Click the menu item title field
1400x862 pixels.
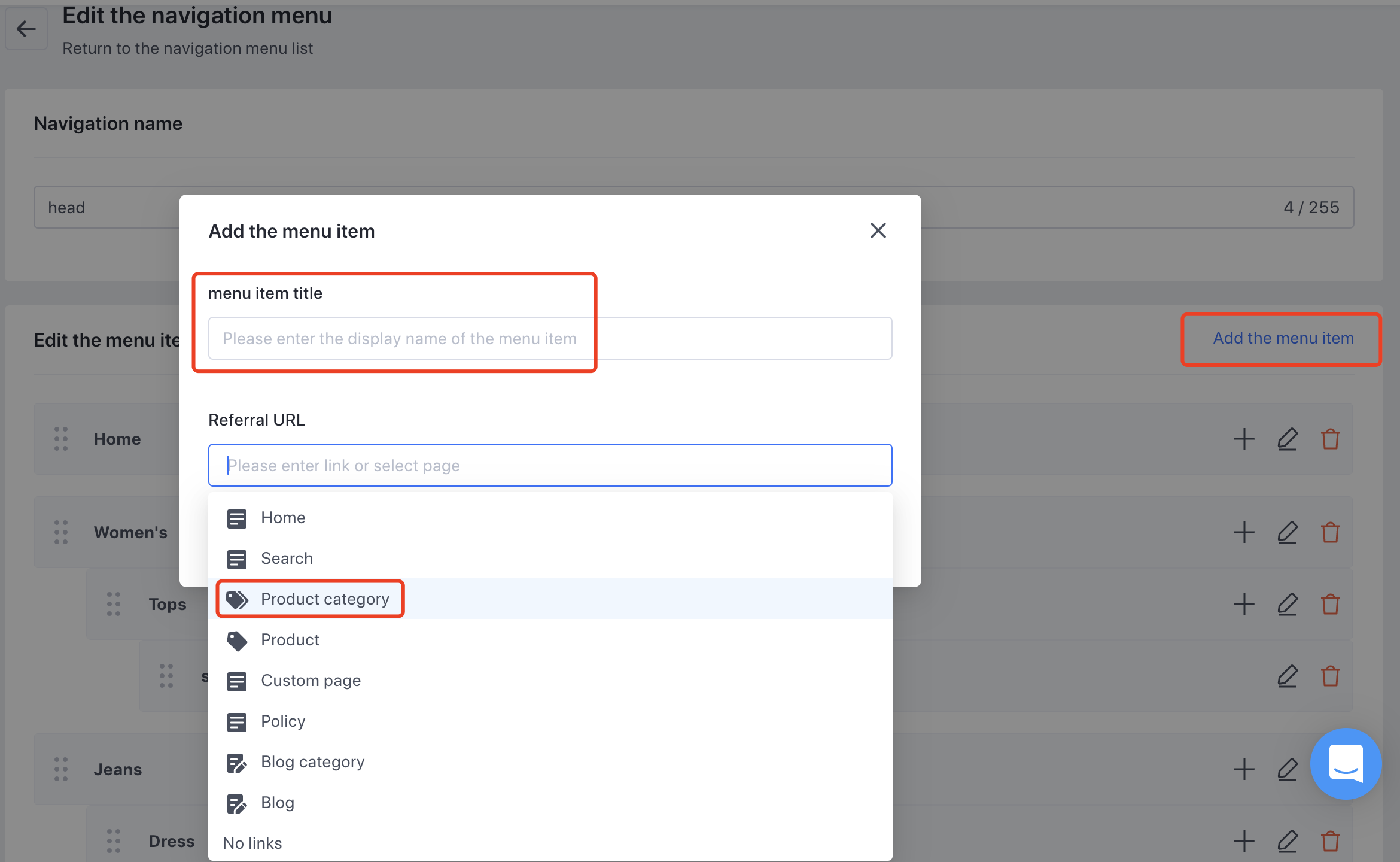point(549,338)
